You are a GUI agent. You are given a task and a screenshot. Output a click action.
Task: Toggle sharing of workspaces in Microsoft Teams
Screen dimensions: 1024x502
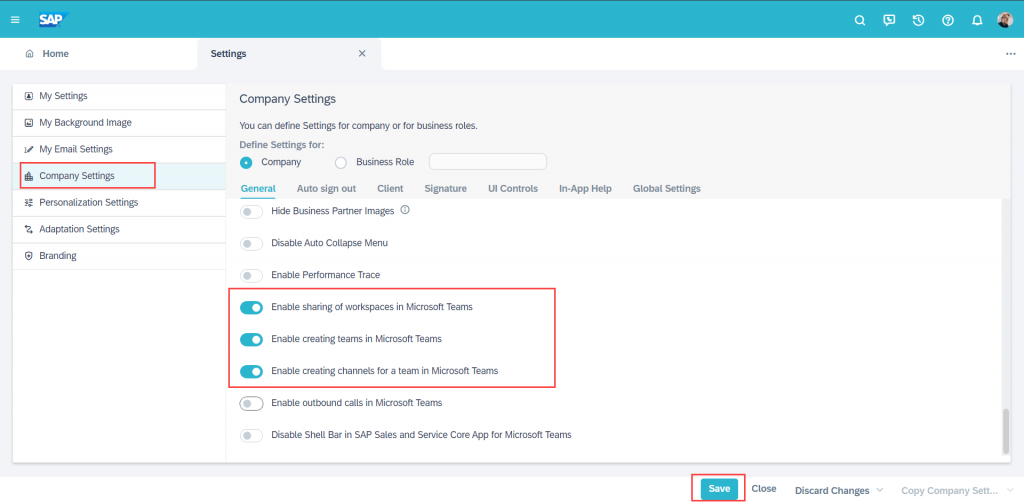(251, 307)
